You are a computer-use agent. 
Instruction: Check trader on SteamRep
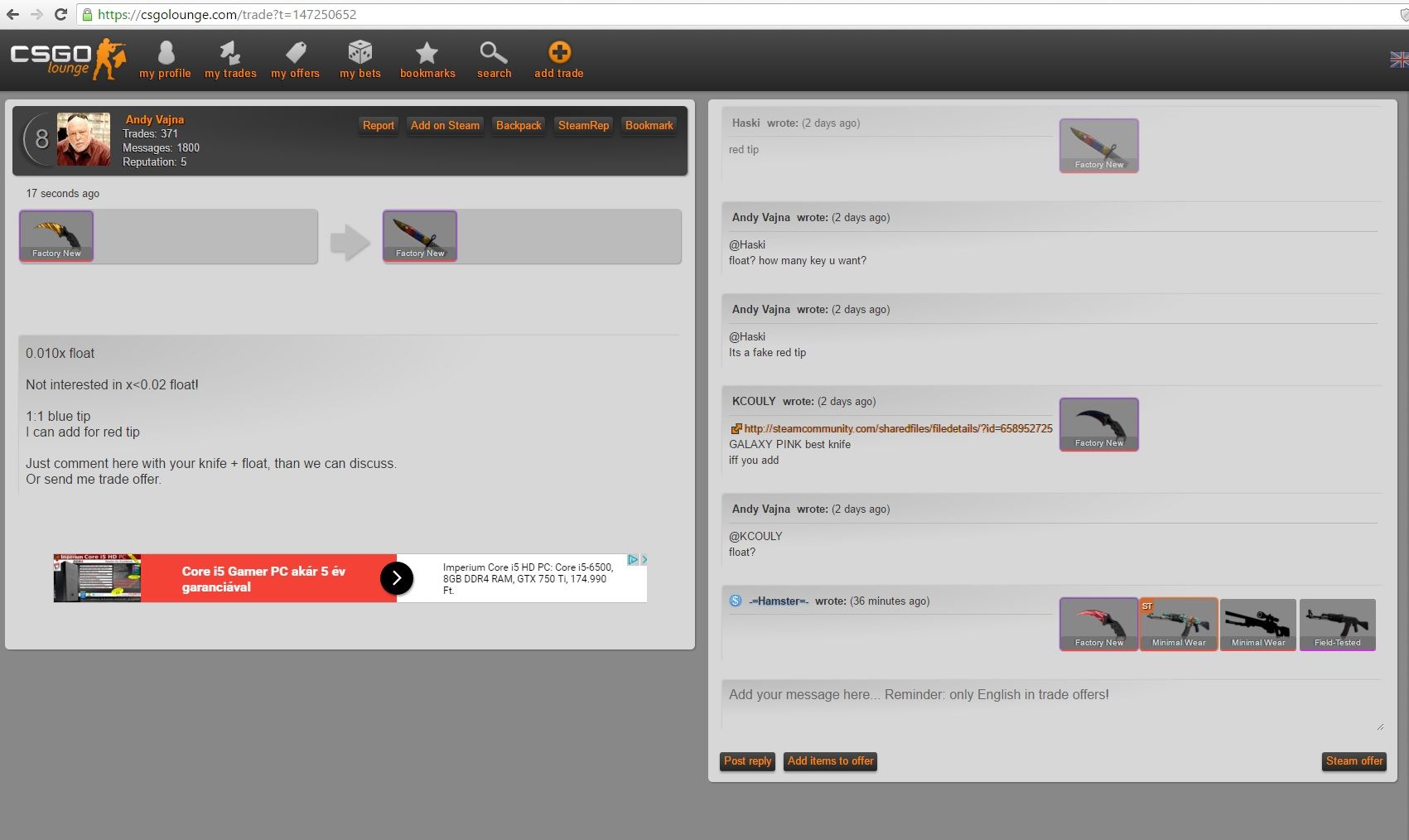coord(583,126)
